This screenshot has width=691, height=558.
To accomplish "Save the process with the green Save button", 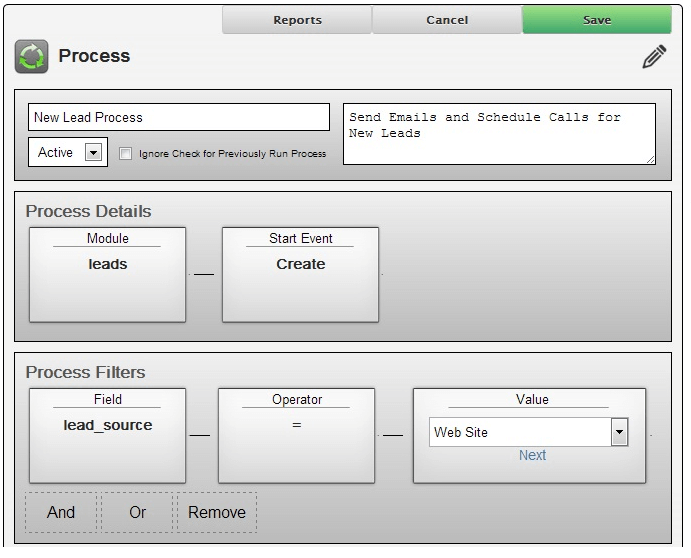I will point(597,20).
